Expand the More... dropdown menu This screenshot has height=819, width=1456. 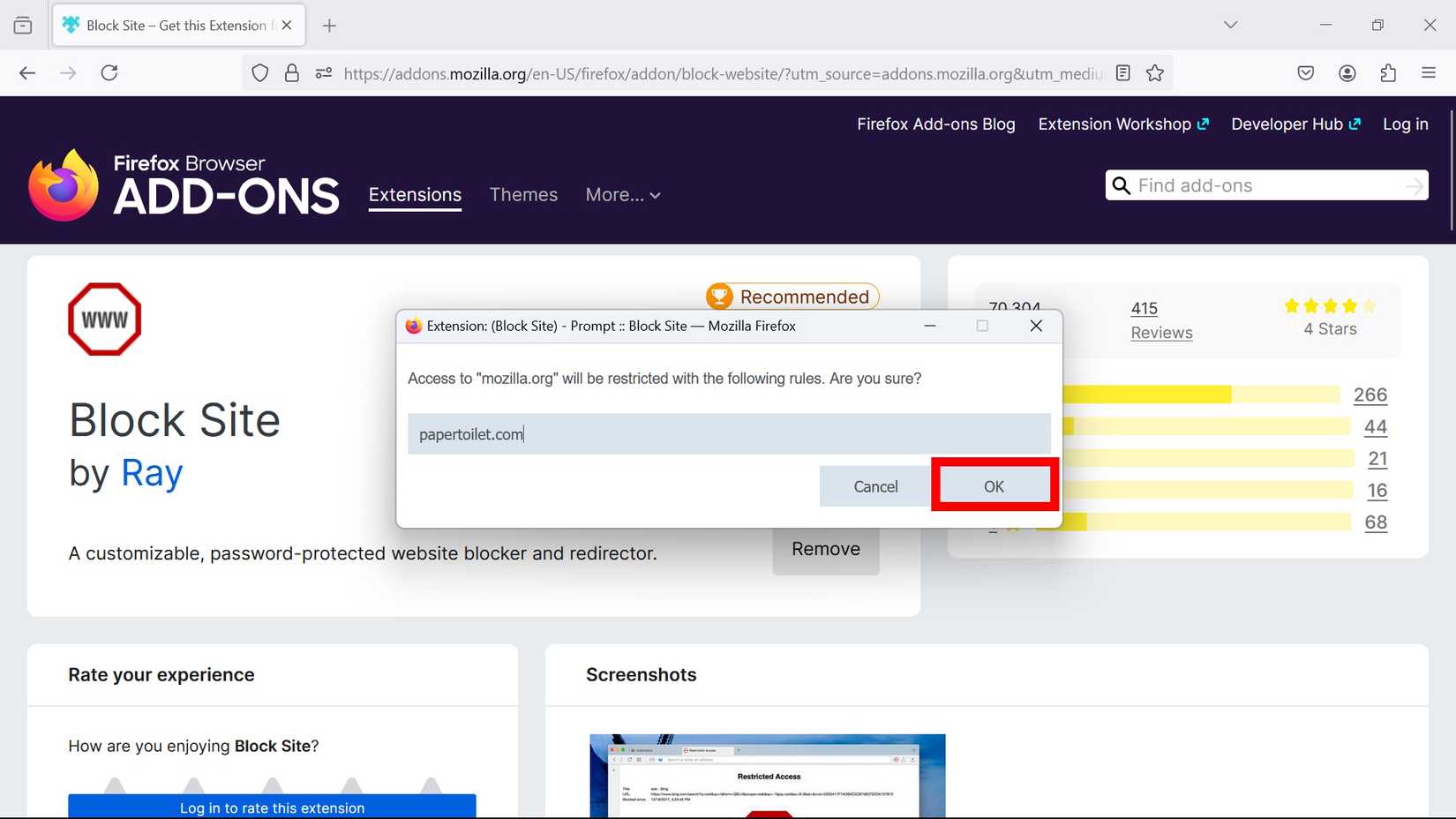point(623,195)
